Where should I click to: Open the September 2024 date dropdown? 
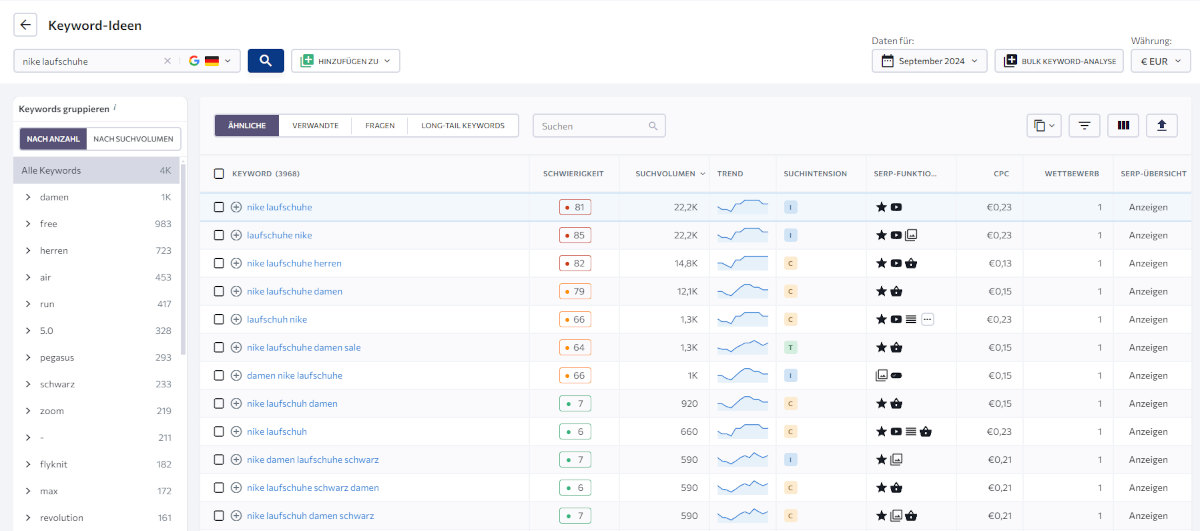930,61
